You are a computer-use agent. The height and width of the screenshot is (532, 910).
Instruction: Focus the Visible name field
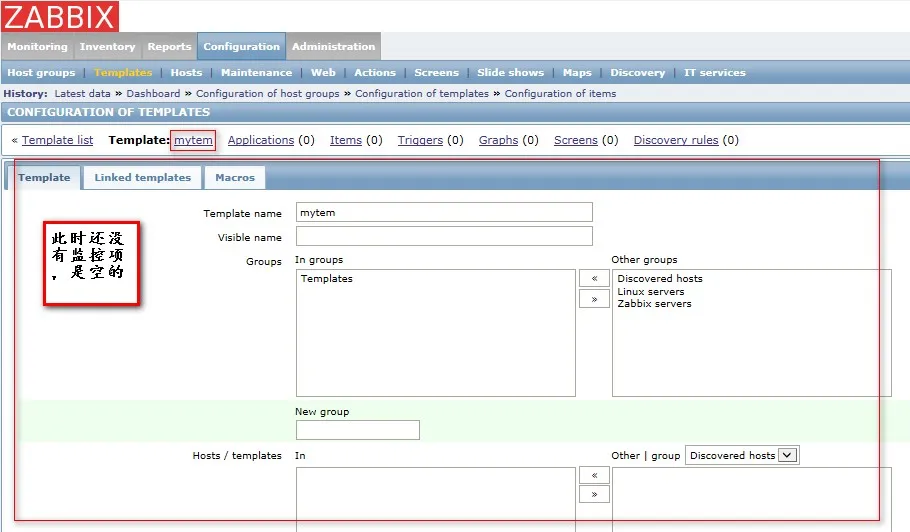pos(444,236)
